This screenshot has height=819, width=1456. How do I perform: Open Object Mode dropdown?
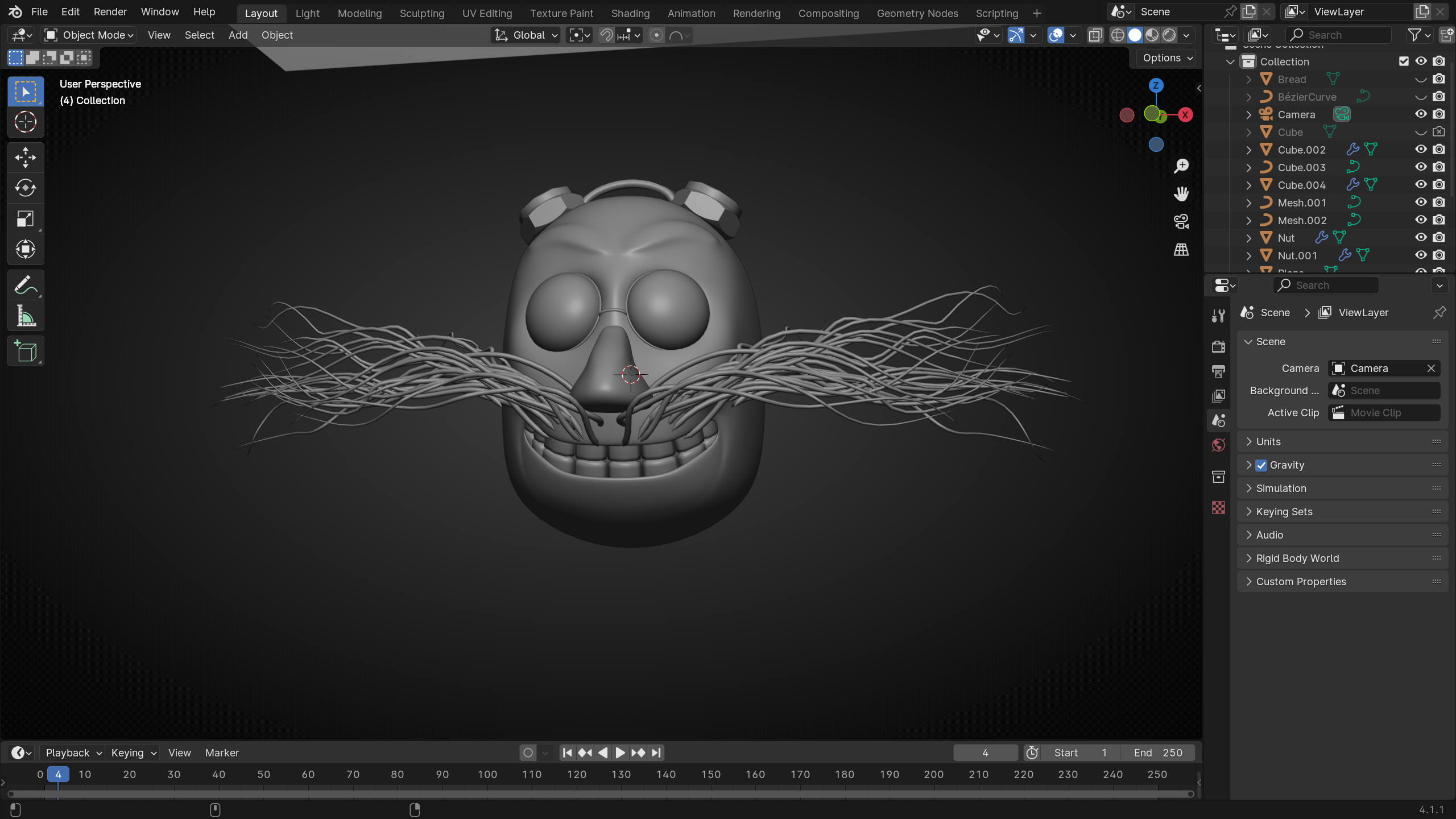(89, 35)
